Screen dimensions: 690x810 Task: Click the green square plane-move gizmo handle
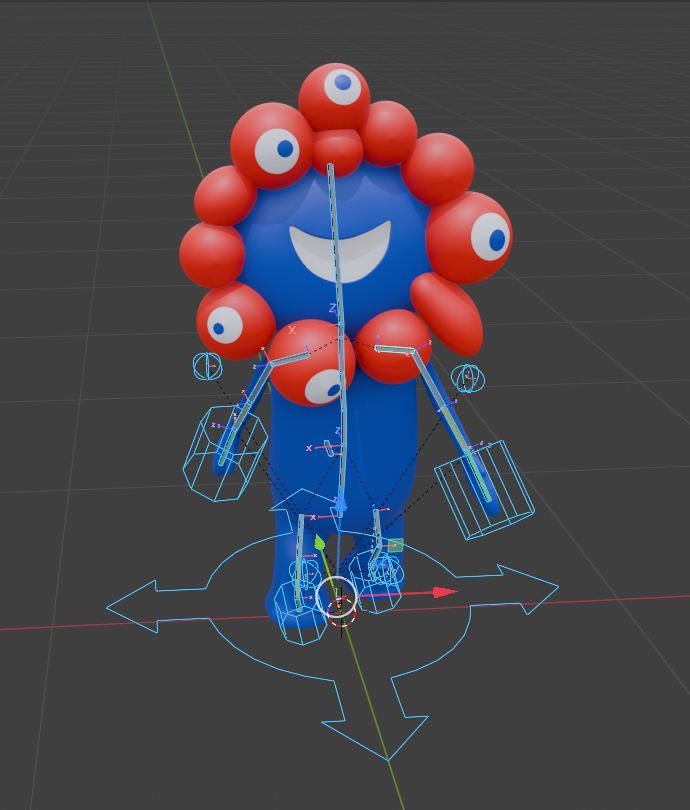(395, 545)
